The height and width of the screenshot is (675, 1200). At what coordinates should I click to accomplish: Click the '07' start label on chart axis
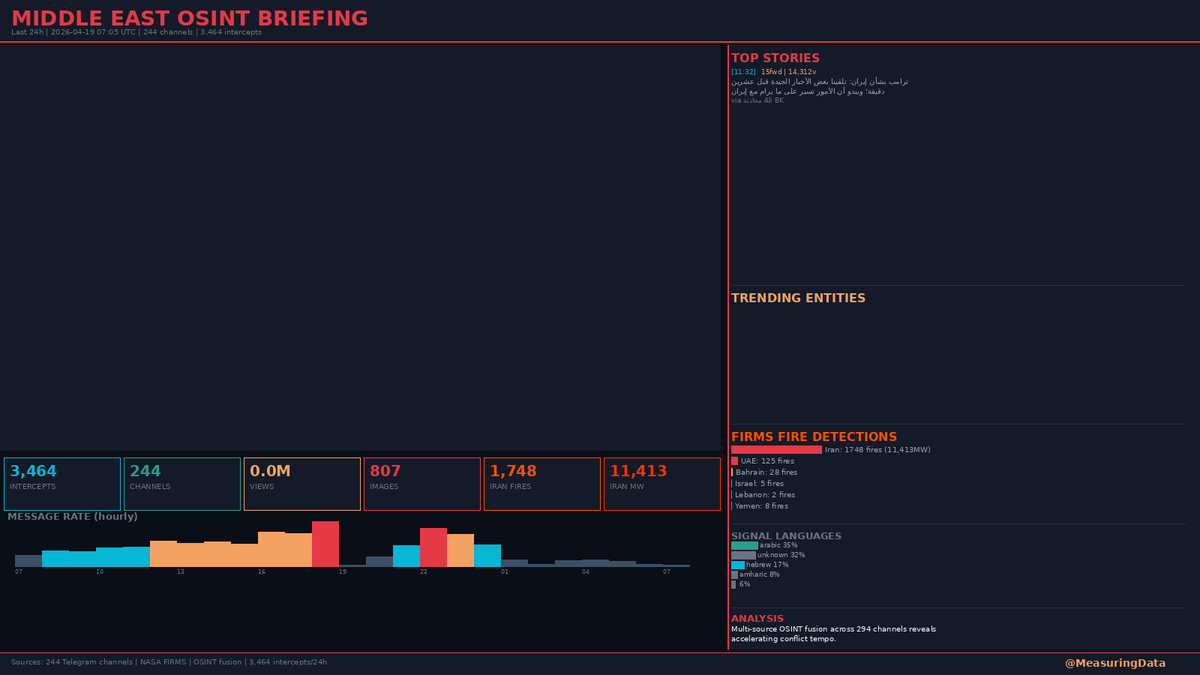click(x=18, y=572)
